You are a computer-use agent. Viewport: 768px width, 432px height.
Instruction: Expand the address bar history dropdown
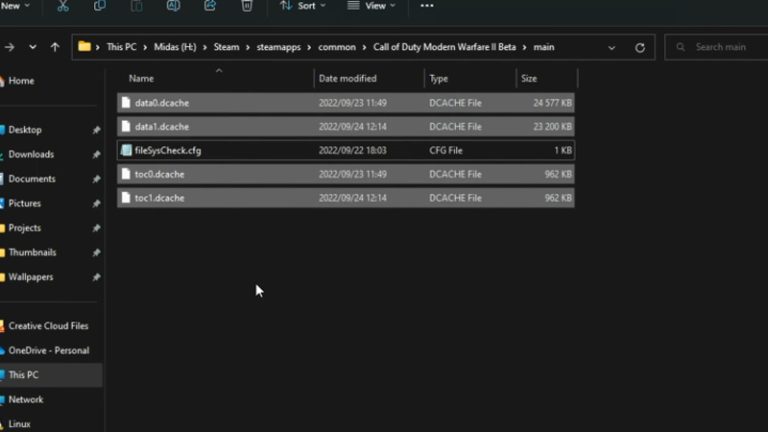pos(611,47)
